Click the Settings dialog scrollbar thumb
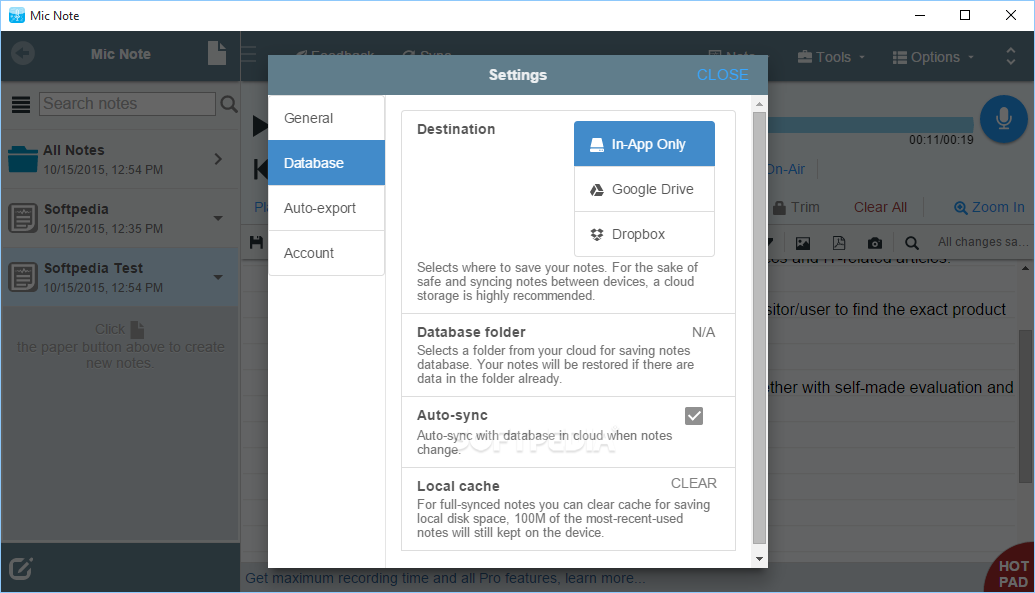Viewport: 1035px width, 593px height. (x=759, y=328)
